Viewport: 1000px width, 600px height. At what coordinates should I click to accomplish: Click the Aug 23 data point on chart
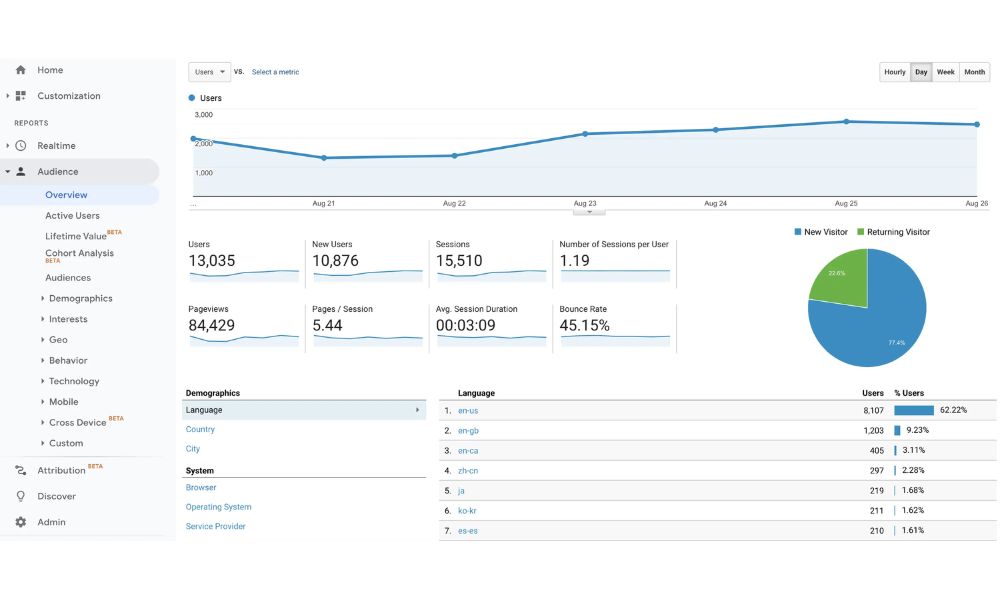coord(585,134)
